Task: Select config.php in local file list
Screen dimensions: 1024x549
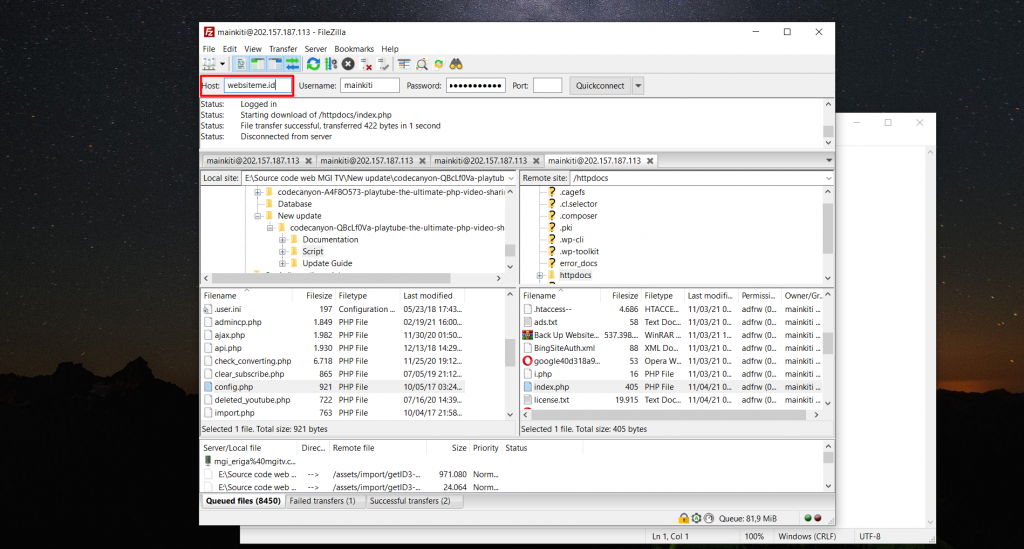Action: [x=234, y=387]
